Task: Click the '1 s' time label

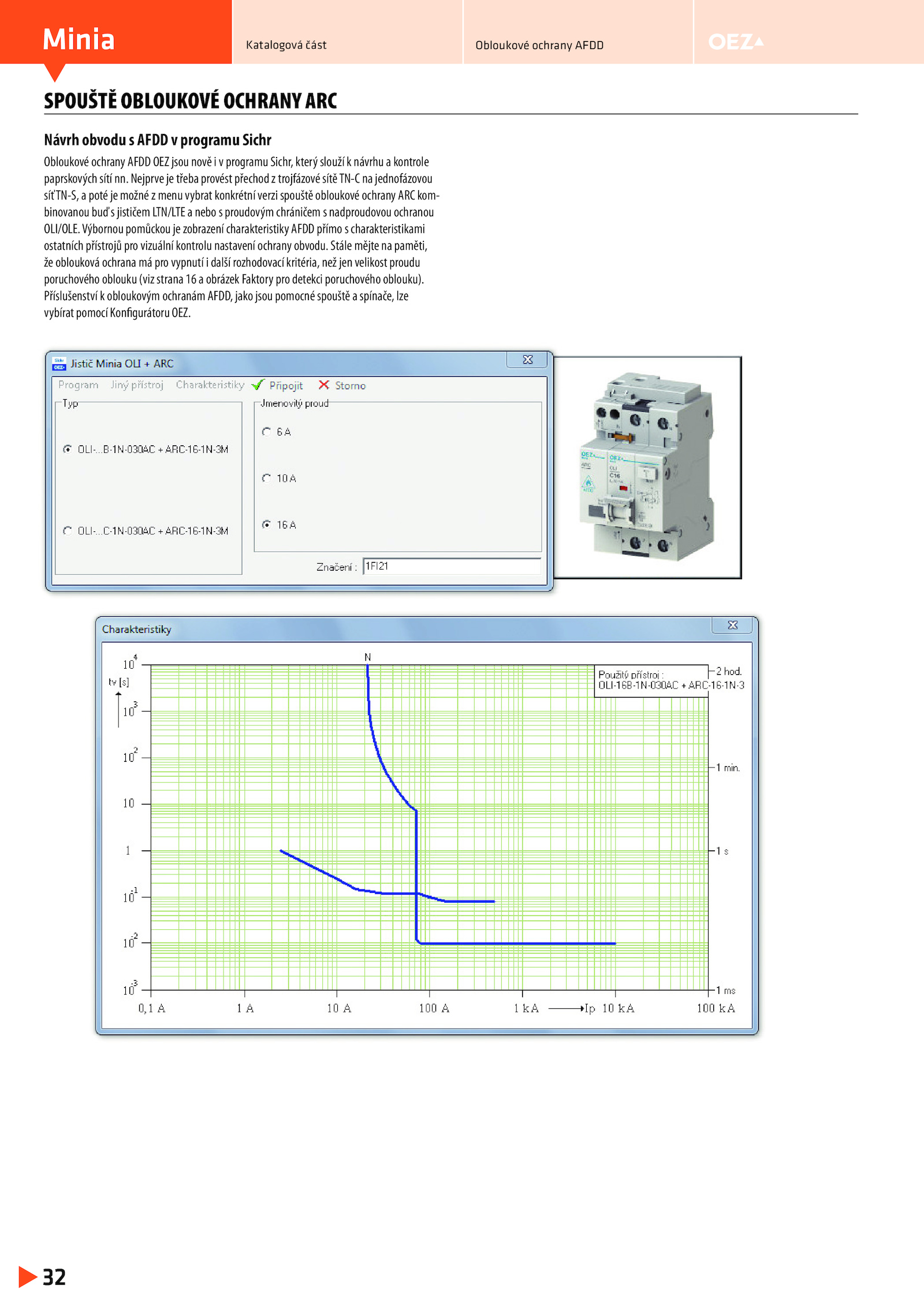Action: point(722,851)
